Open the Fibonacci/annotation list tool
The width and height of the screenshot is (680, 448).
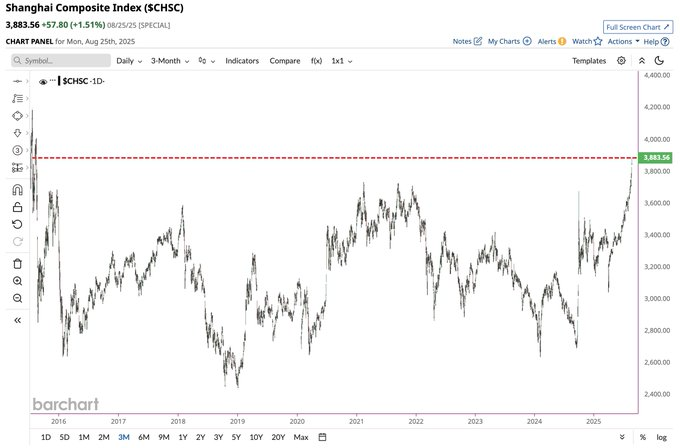(x=17, y=98)
